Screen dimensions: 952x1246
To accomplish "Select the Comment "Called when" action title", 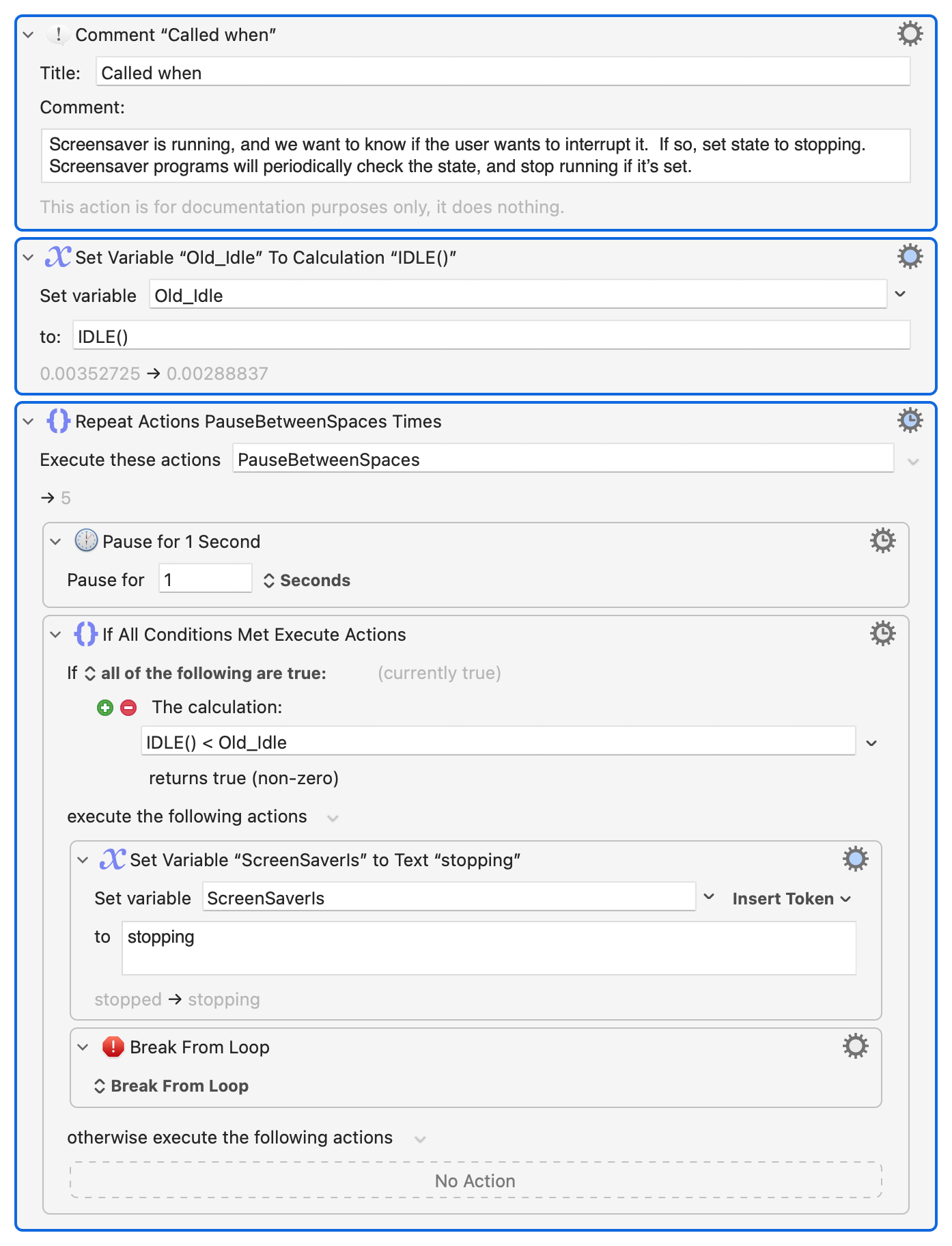I will (176, 35).
